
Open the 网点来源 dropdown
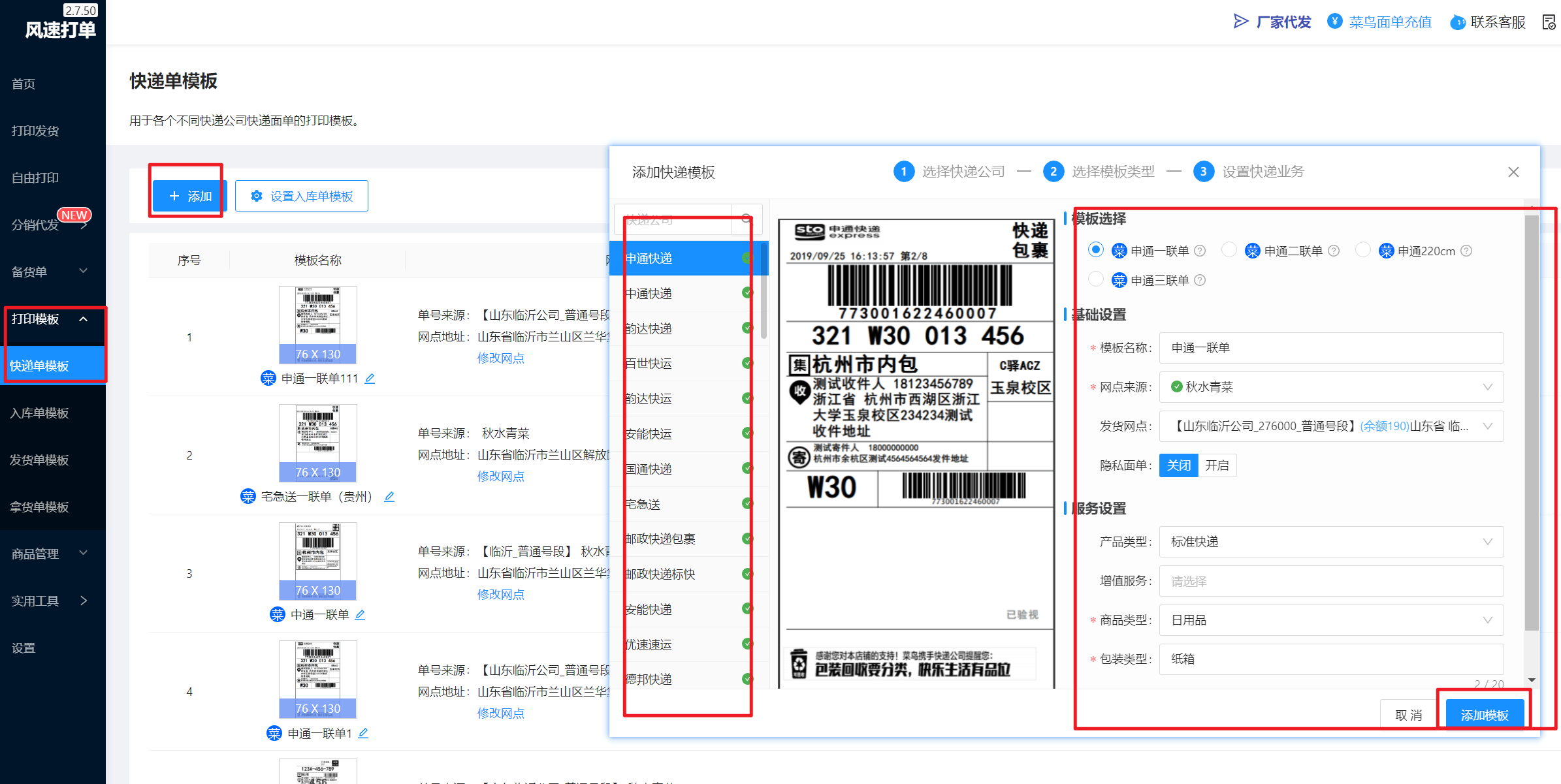tap(1331, 387)
